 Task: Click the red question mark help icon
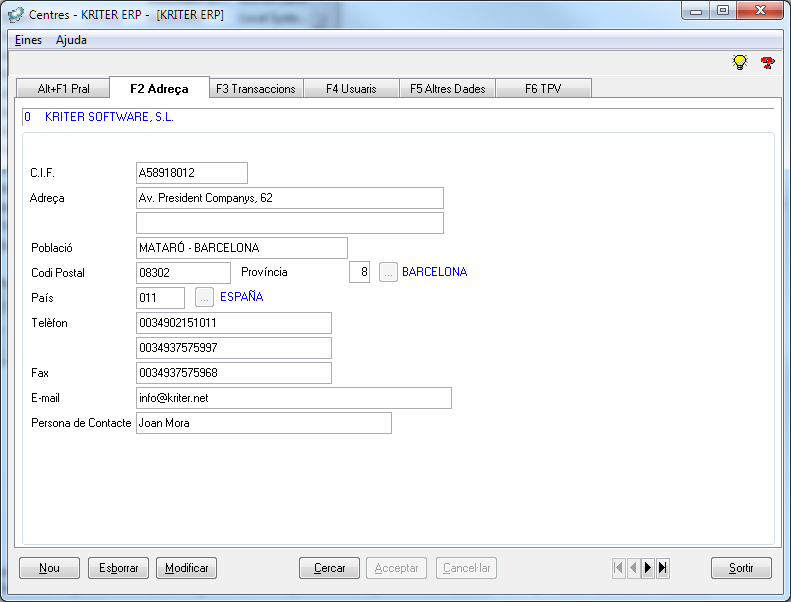[768, 63]
